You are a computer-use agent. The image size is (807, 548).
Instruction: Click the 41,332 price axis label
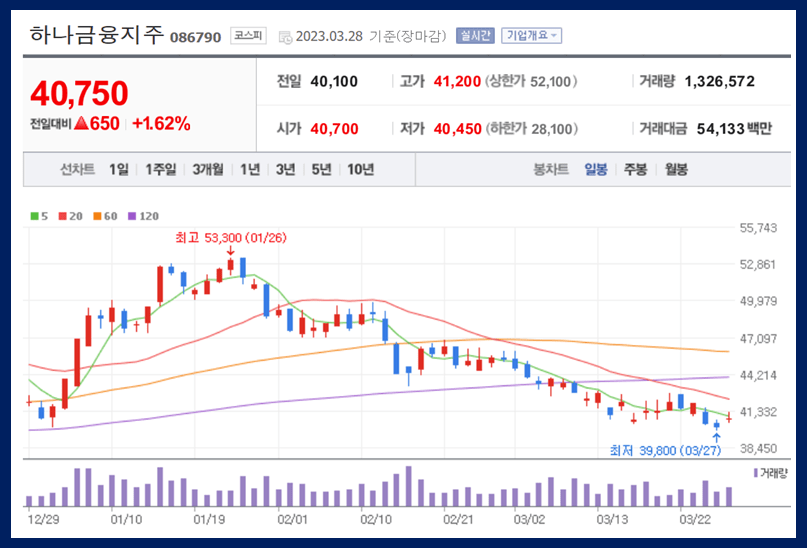pos(758,412)
